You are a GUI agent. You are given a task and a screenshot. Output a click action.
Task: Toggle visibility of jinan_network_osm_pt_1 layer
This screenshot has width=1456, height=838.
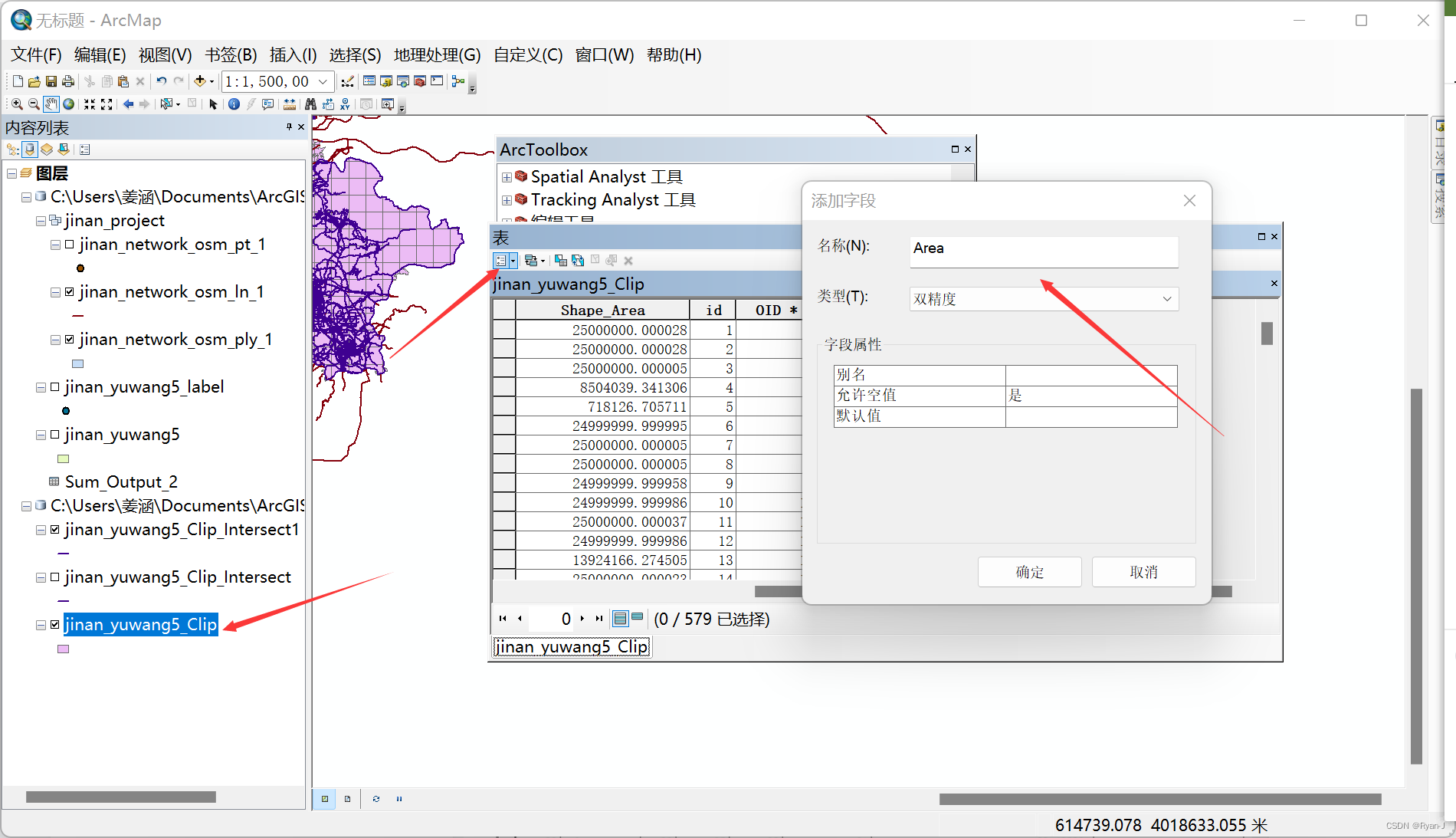[x=70, y=245]
